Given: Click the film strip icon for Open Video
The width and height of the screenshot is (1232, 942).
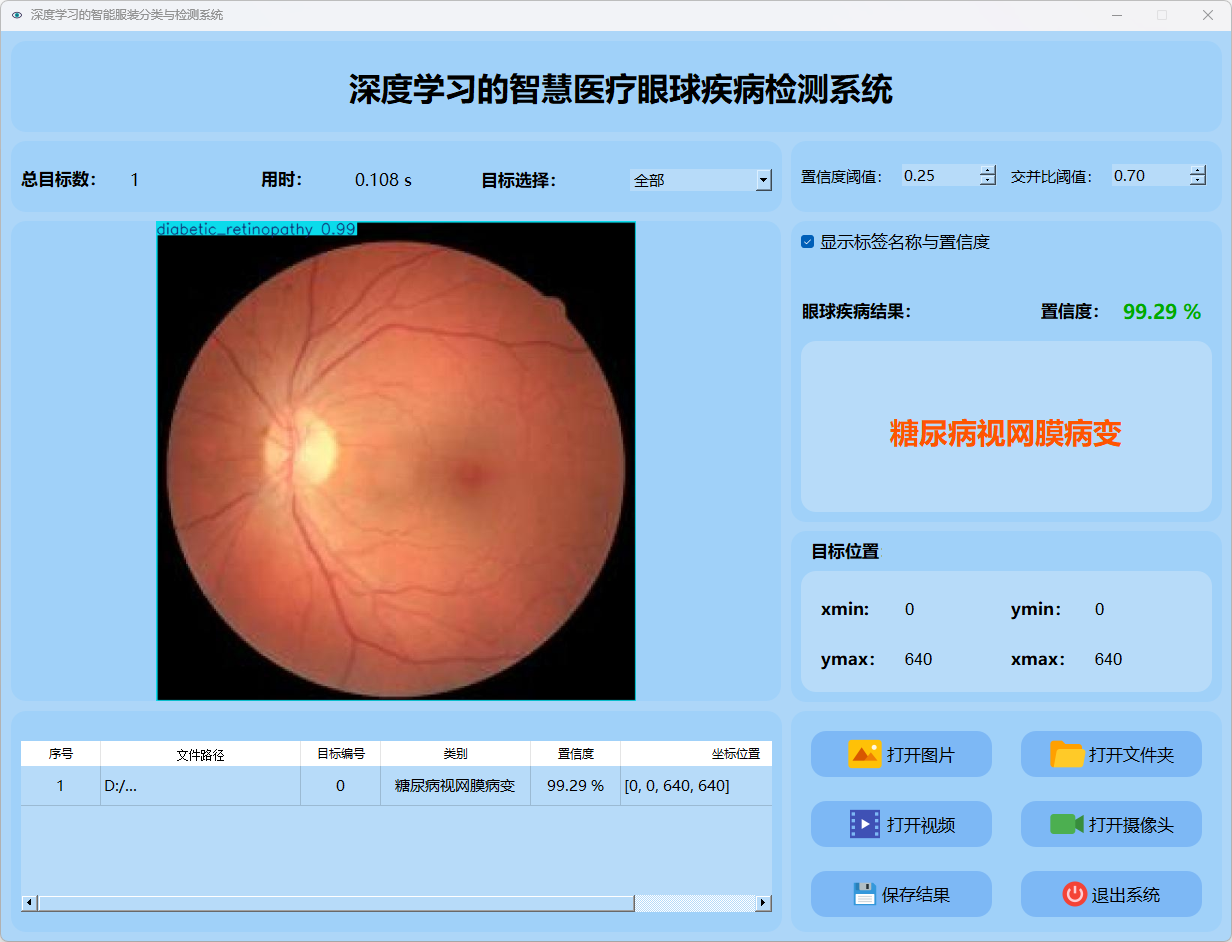Looking at the screenshot, I should pyautogui.click(x=864, y=824).
